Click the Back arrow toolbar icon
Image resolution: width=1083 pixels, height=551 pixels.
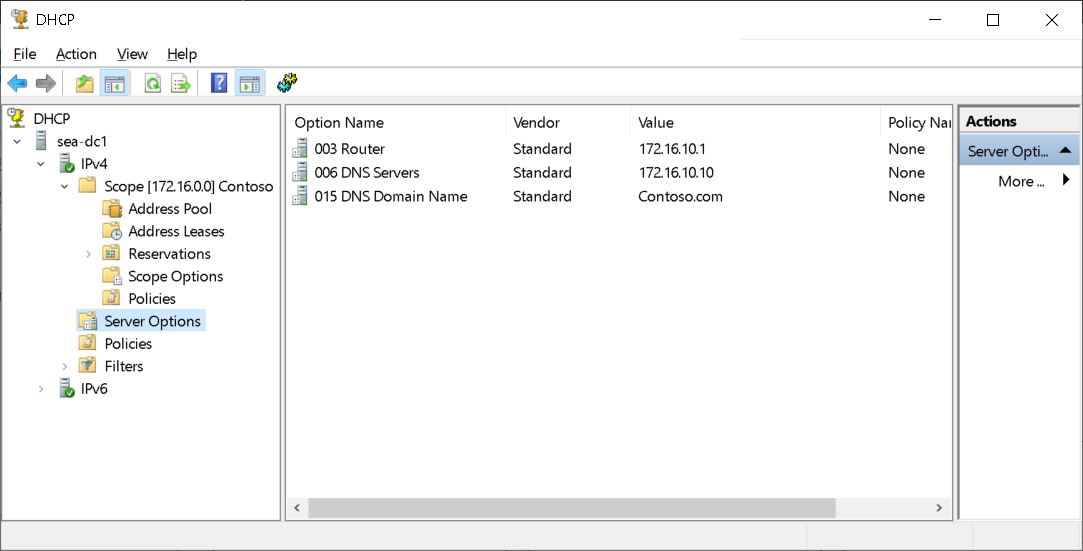[17, 84]
